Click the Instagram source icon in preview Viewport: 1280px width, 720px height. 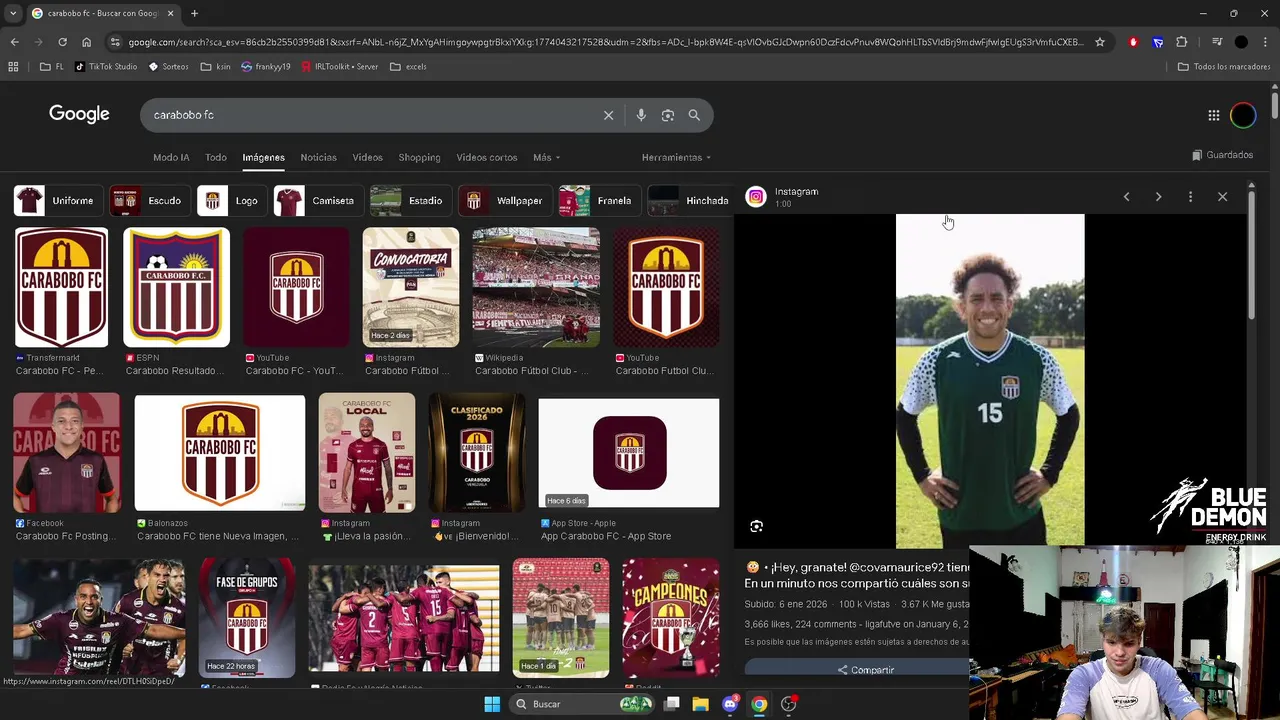(756, 197)
